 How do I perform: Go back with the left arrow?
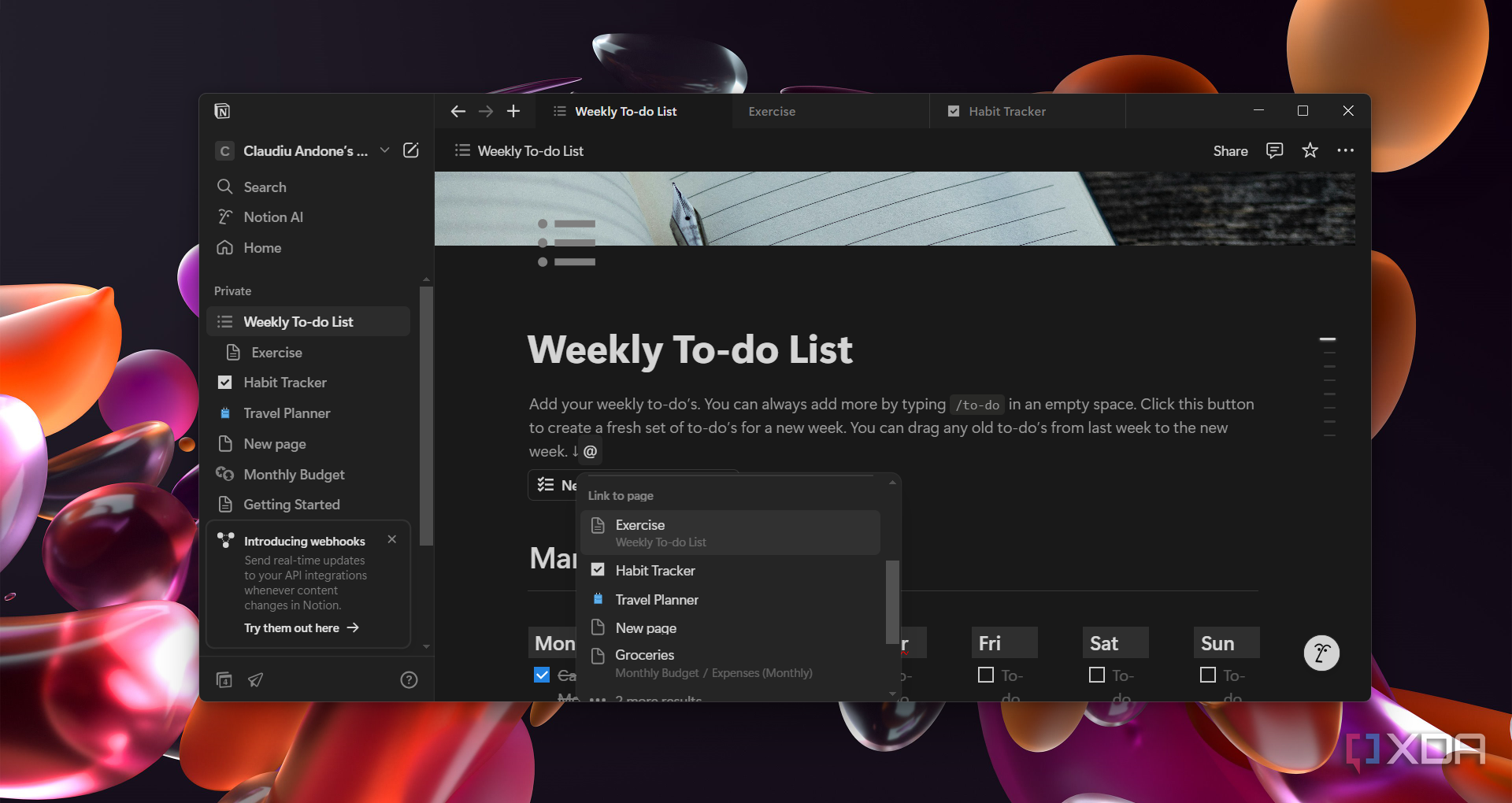pos(458,112)
